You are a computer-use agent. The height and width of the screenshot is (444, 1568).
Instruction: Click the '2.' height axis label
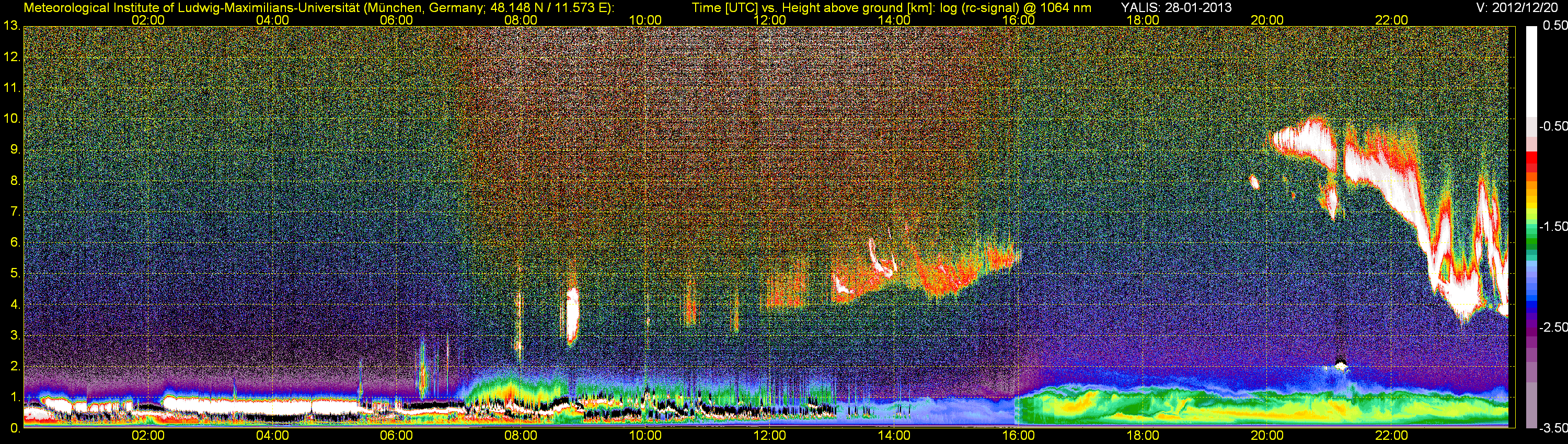pyautogui.click(x=15, y=366)
